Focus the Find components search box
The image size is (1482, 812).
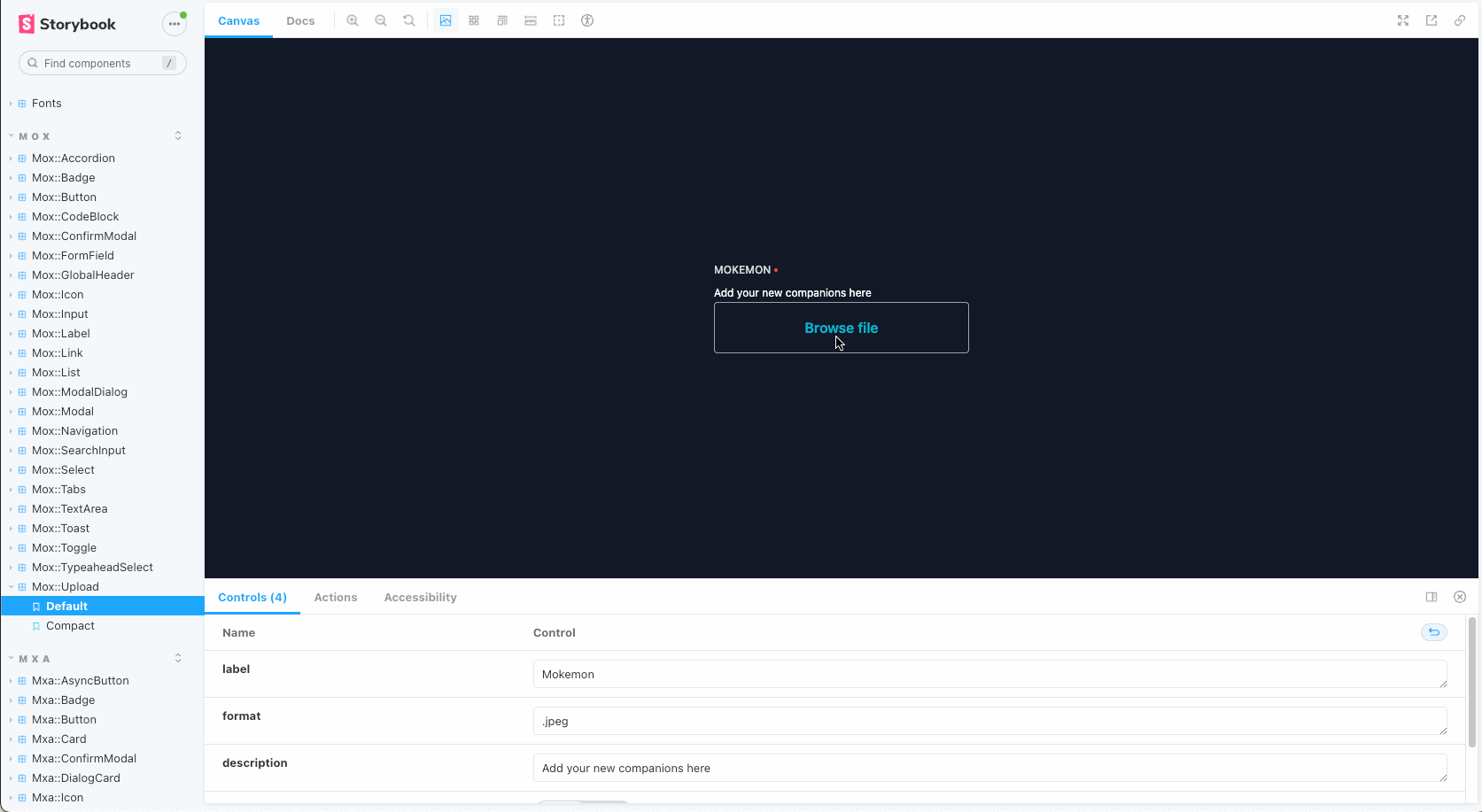pos(103,63)
